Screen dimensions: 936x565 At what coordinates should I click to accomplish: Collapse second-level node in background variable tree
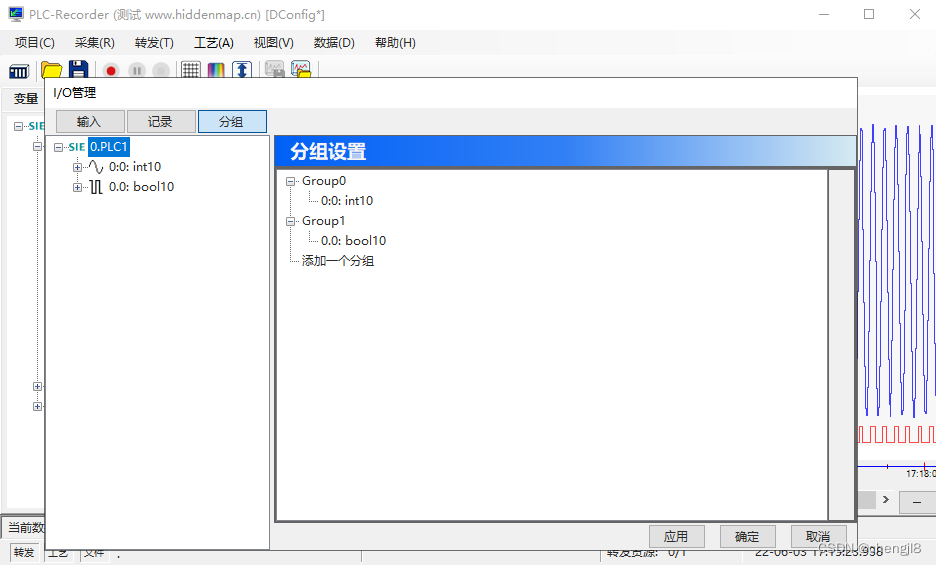click(38, 146)
